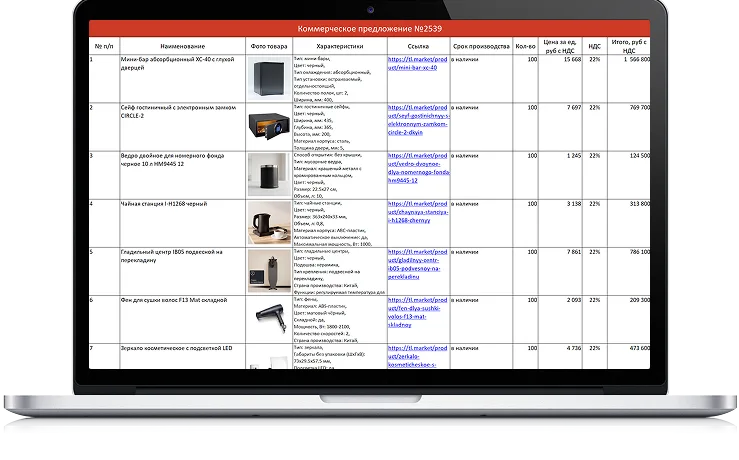
Task: Click the black double bin photo
Action: click(269, 174)
